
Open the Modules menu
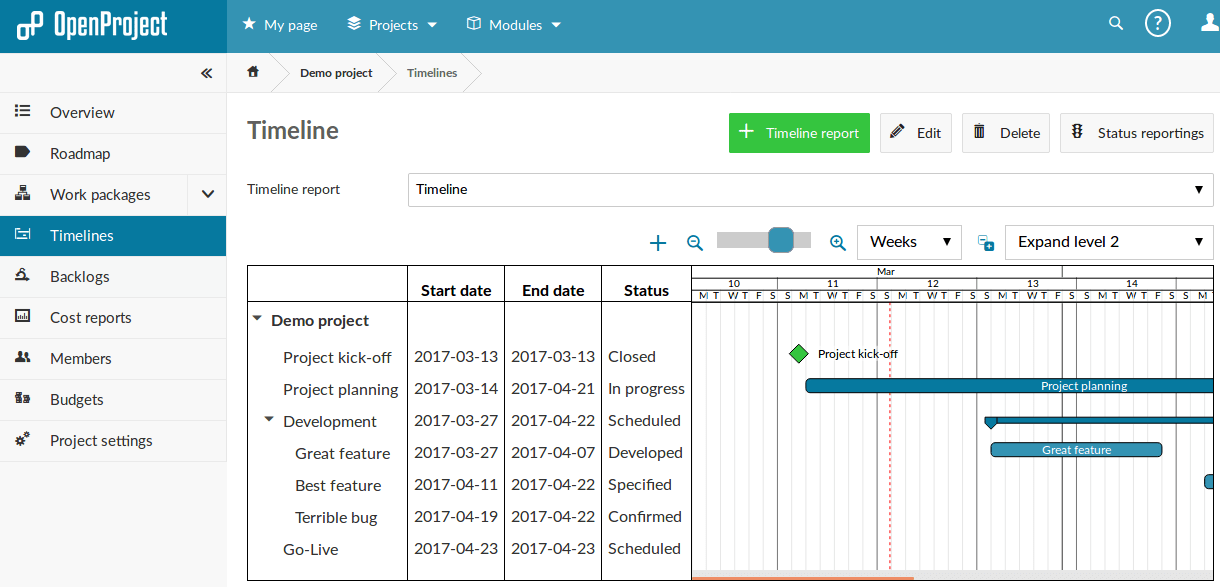coord(513,24)
